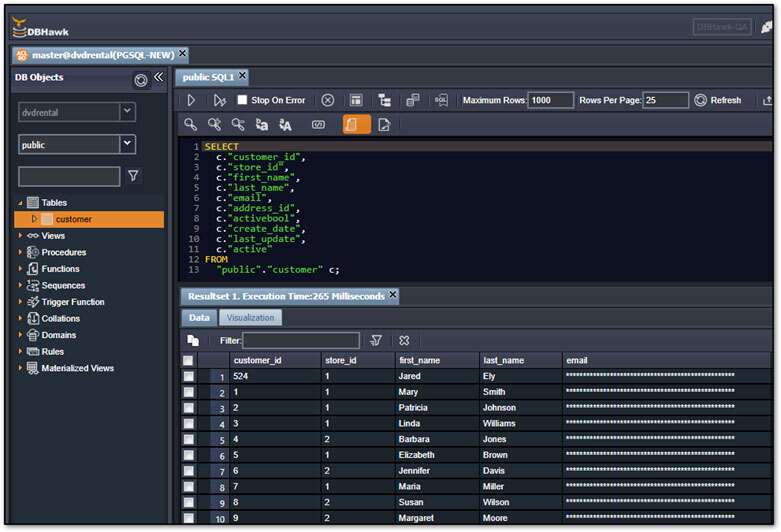The height and width of the screenshot is (532, 781).
Task: Select the public SQL1 editor tab
Action: pos(208,76)
